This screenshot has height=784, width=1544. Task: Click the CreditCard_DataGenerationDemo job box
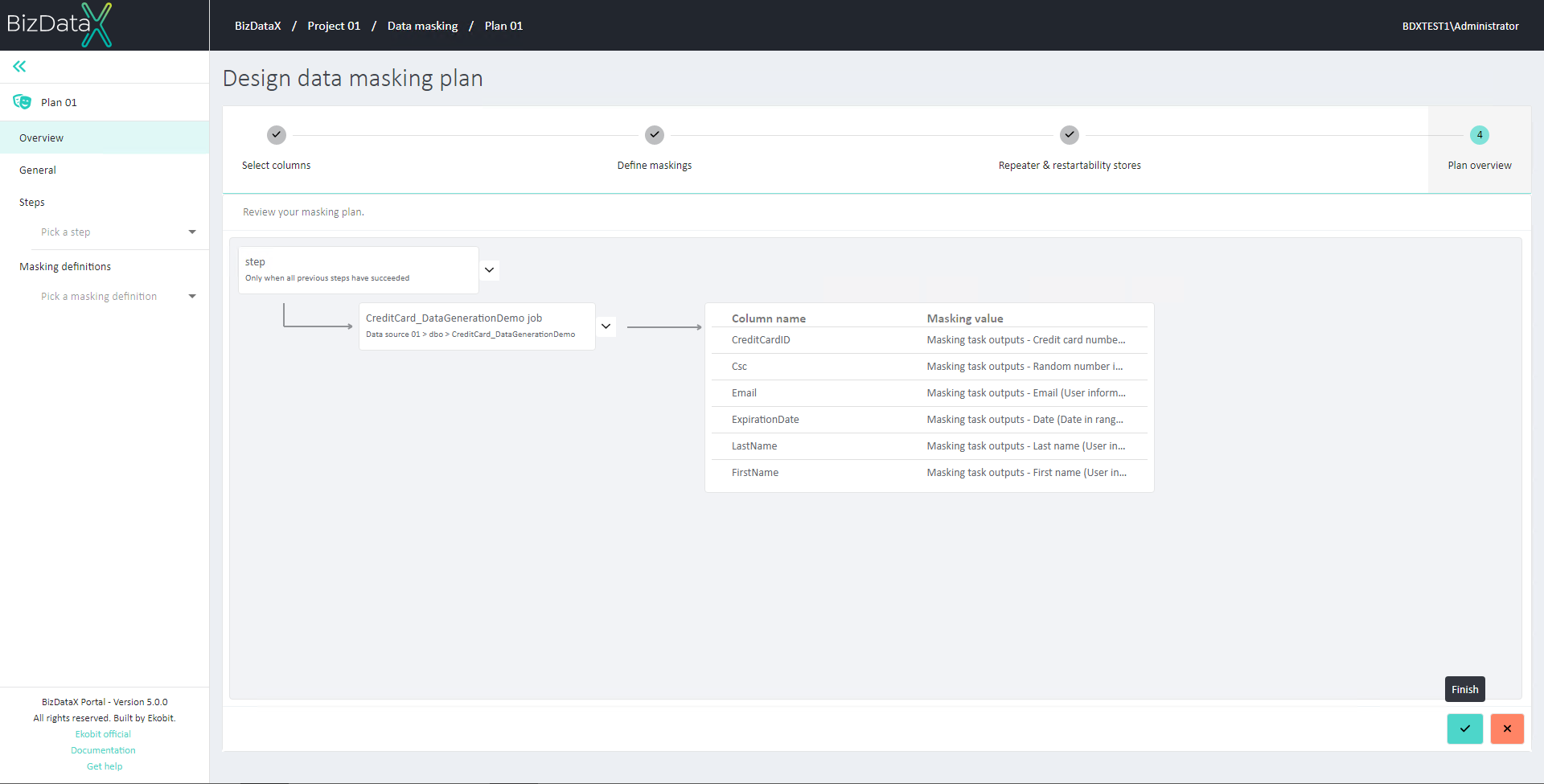click(477, 326)
